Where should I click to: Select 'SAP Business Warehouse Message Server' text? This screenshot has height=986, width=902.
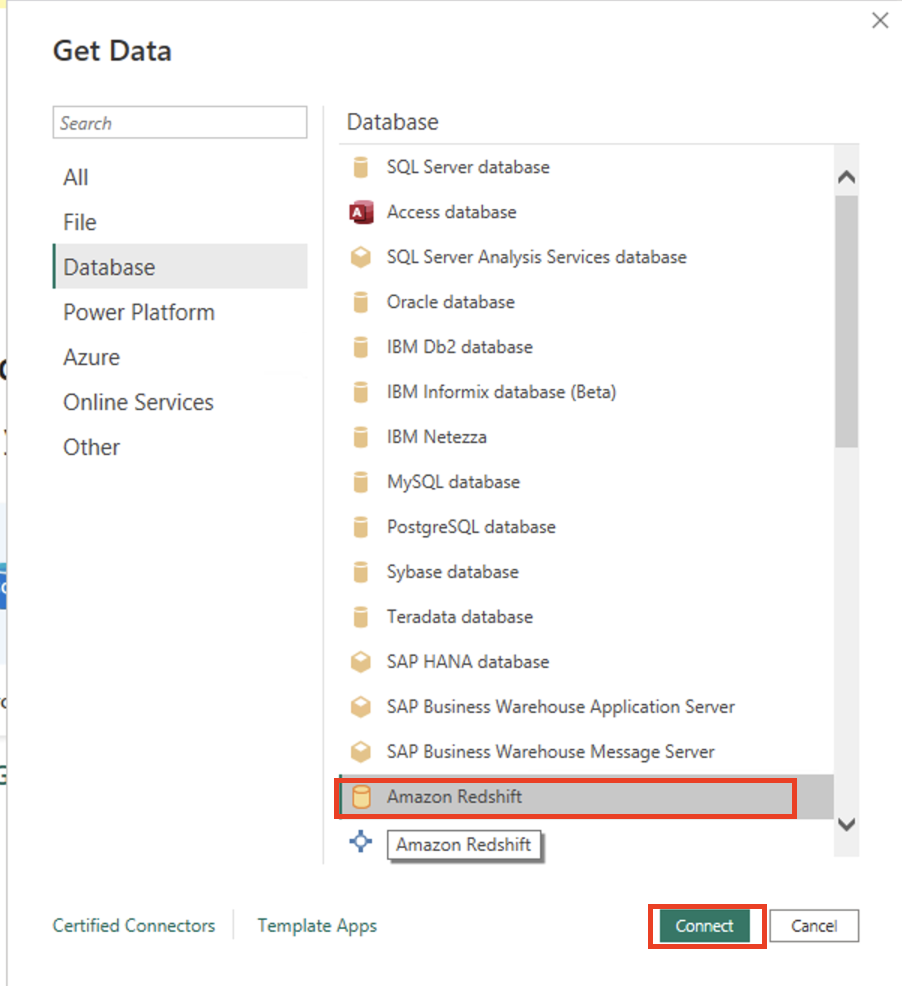pos(550,752)
